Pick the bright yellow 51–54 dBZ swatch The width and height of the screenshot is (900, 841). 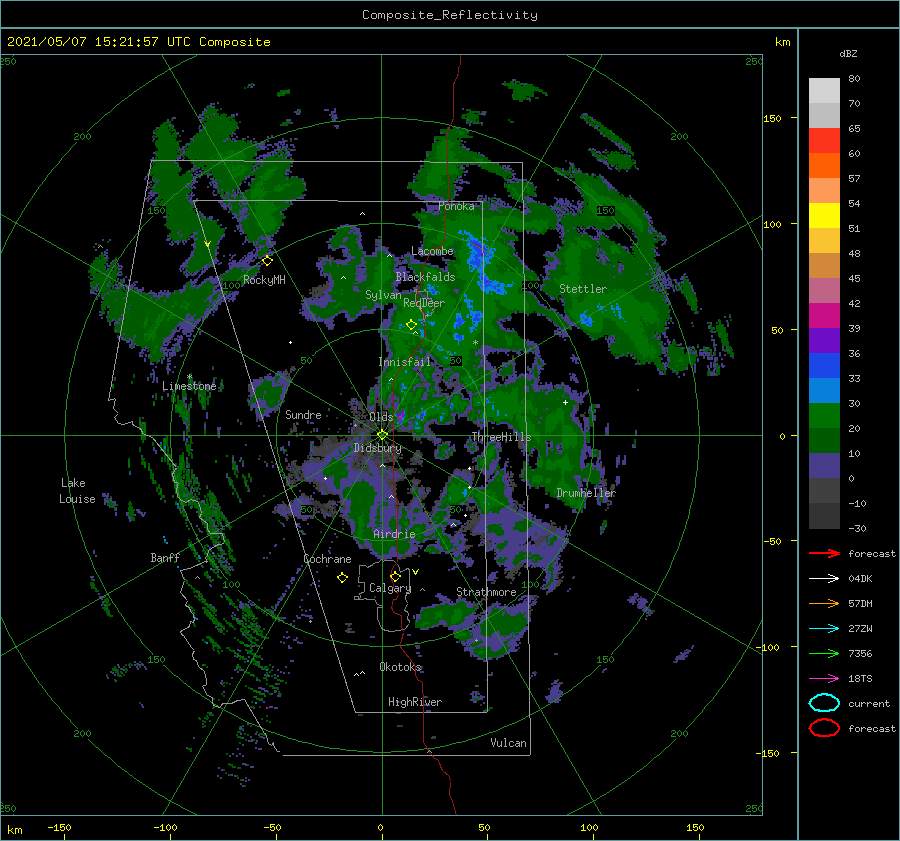point(824,216)
